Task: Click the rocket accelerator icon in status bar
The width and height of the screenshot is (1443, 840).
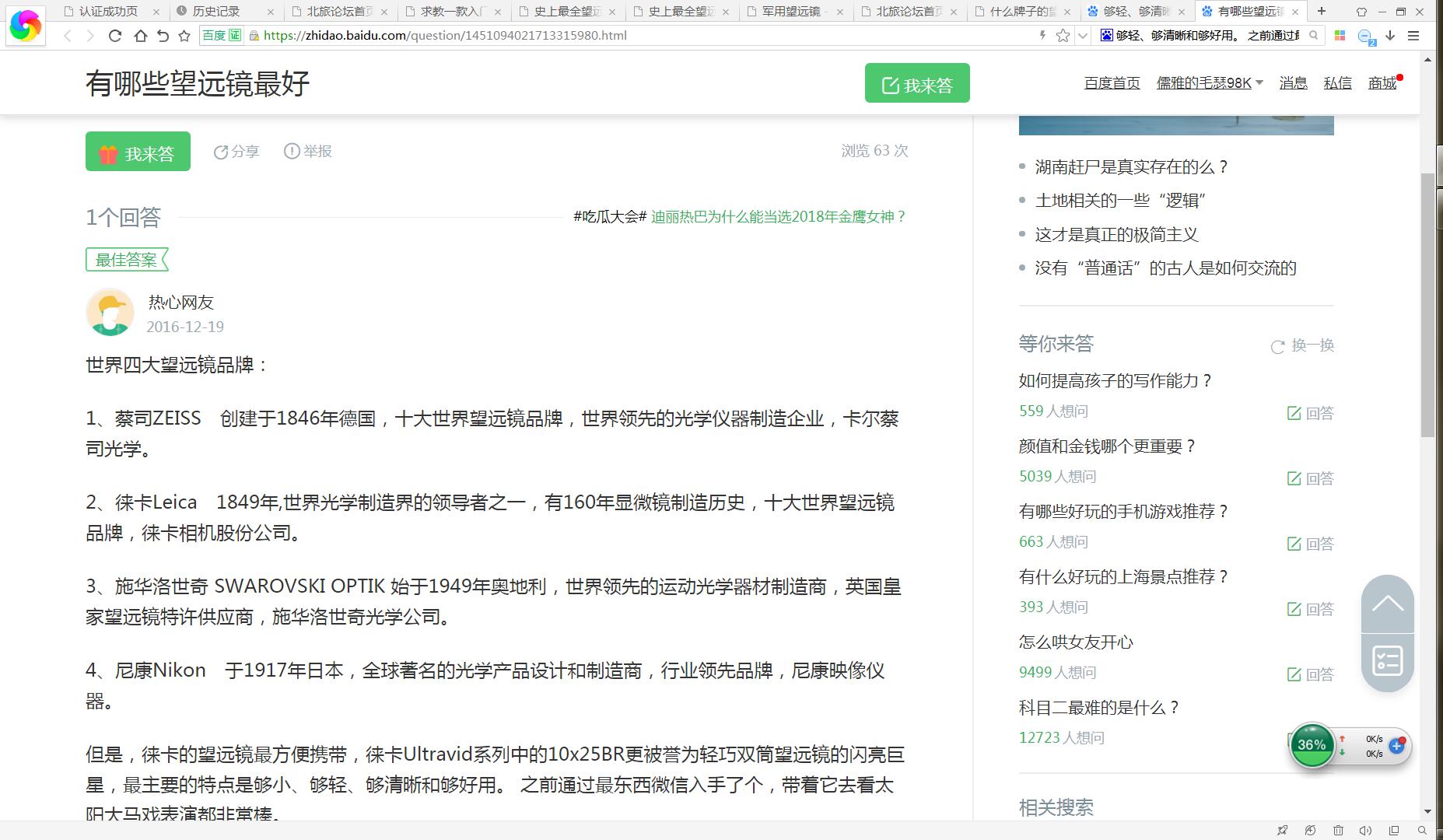Action: click(x=1282, y=830)
